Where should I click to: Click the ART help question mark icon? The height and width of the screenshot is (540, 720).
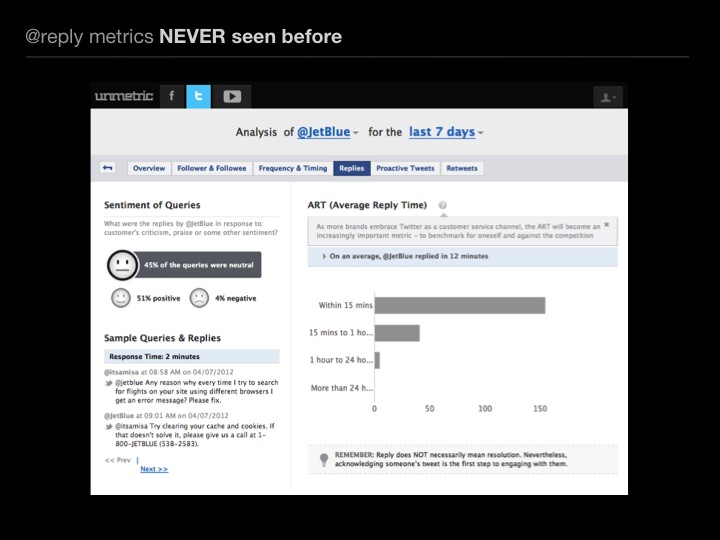pyautogui.click(x=443, y=205)
